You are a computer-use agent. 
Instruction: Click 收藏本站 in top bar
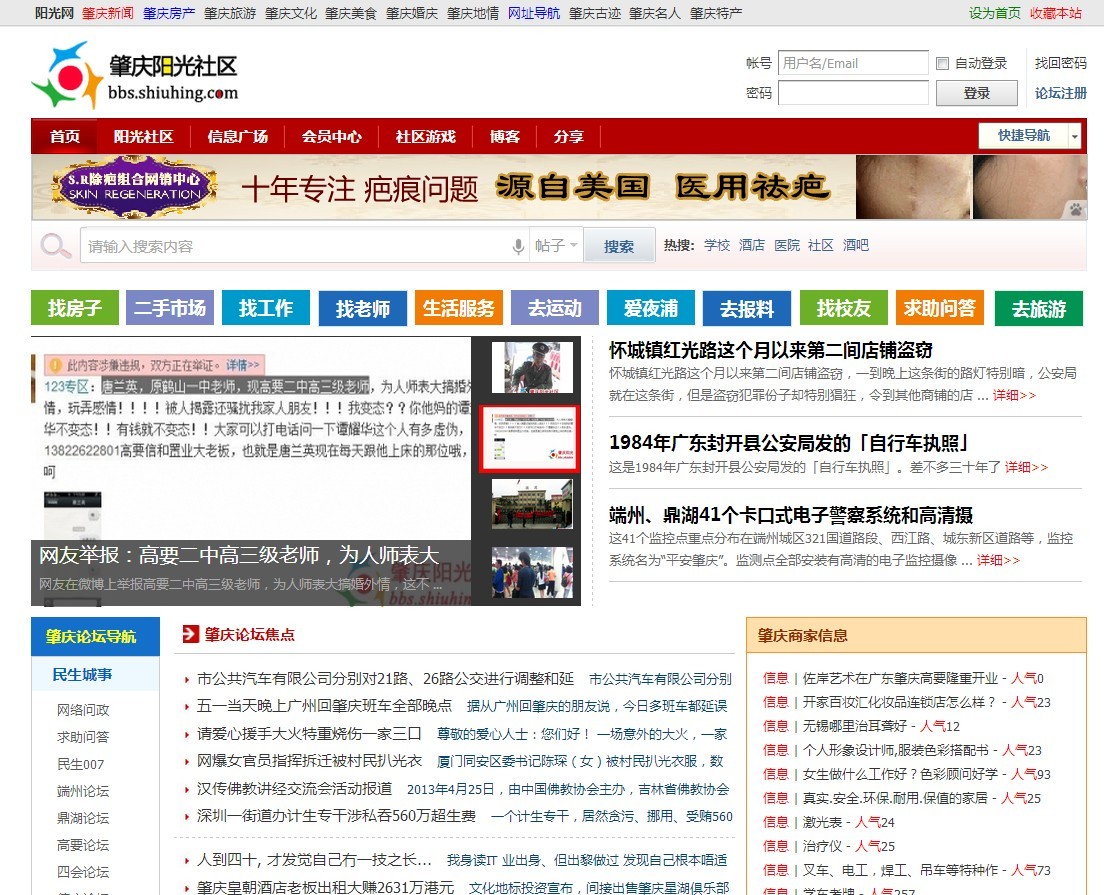pos(1055,13)
